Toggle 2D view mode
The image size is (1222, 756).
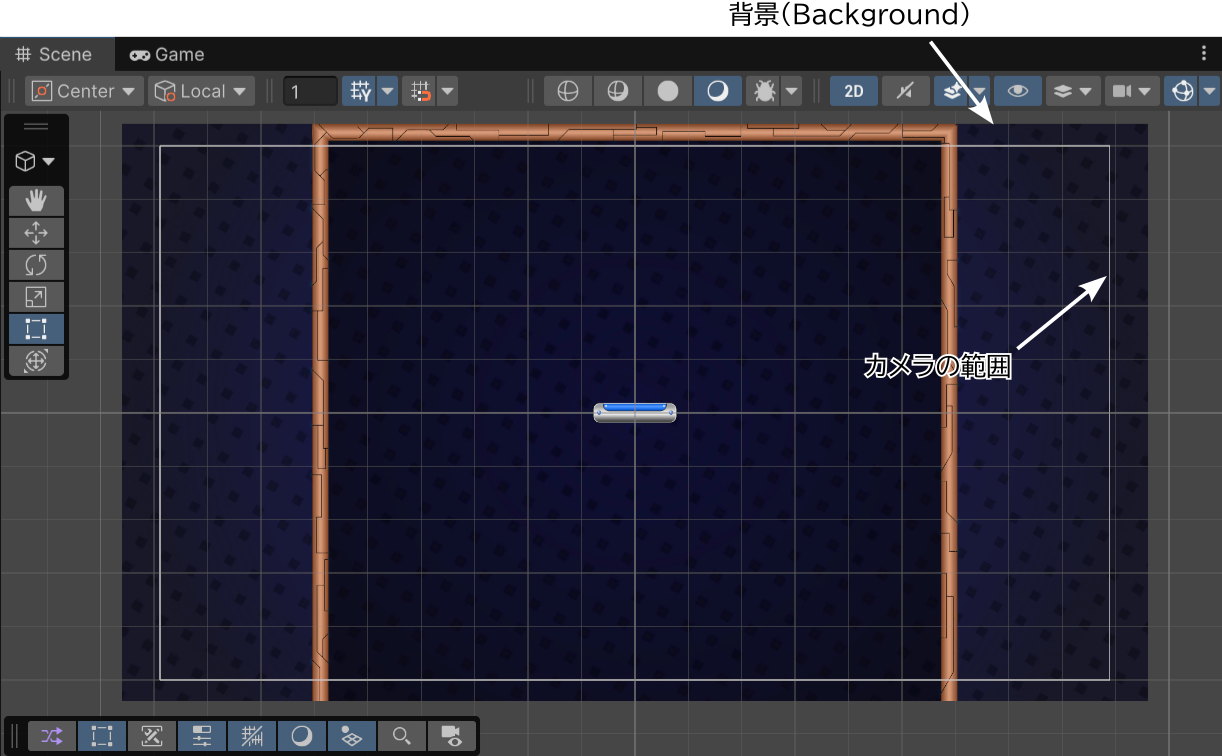pyautogui.click(x=854, y=91)
